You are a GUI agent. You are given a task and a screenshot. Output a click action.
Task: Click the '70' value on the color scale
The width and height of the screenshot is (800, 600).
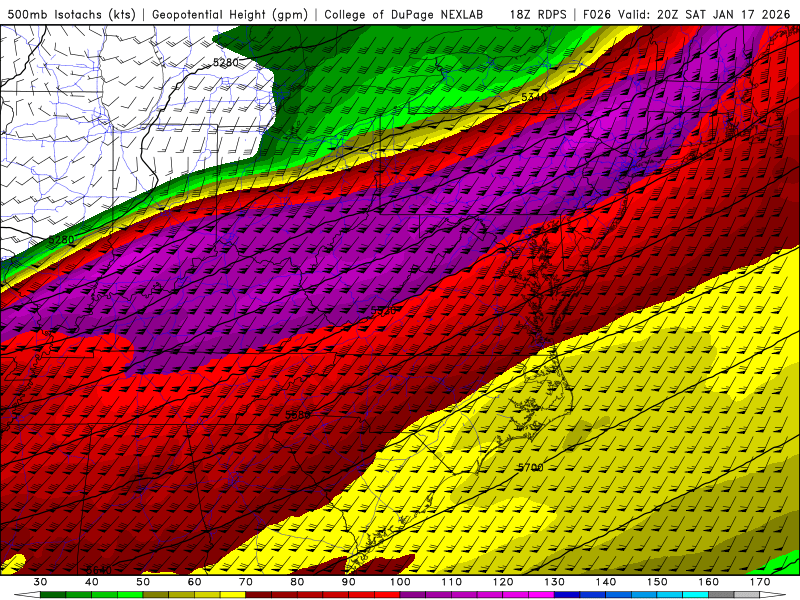pyautogui.click(x=246, y=582)
